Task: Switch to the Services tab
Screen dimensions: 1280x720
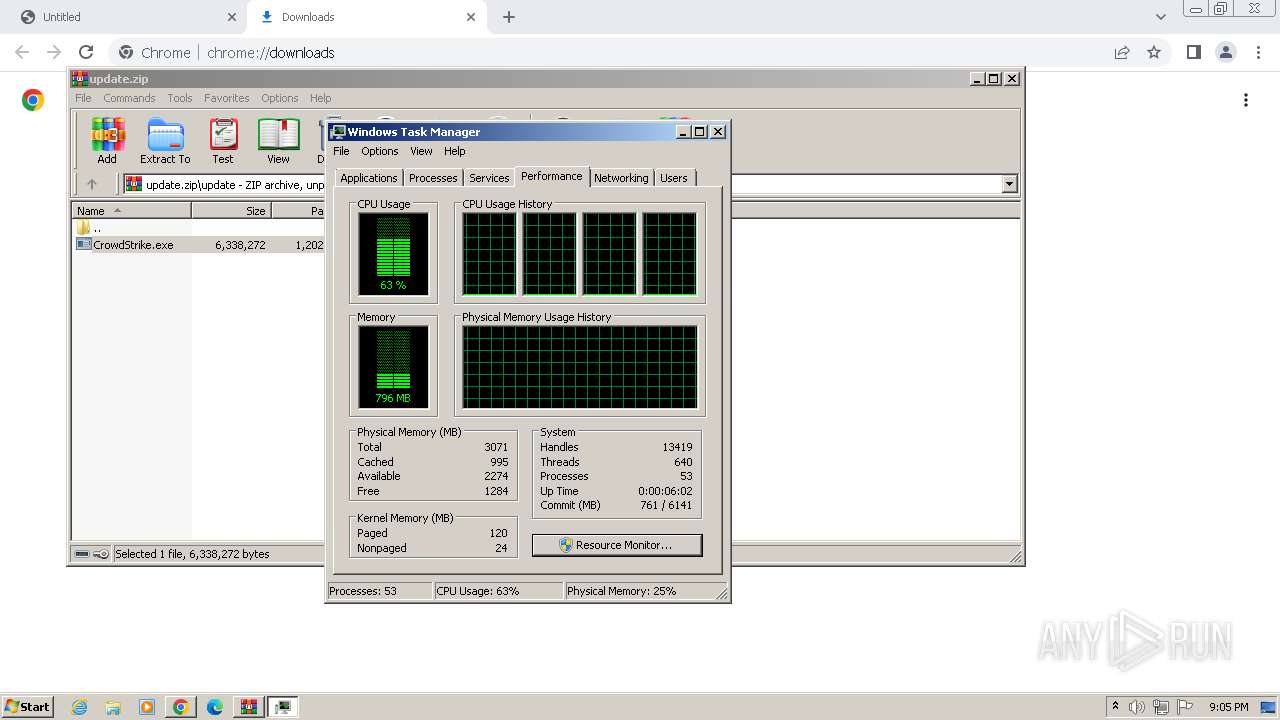Action: (x=489, y=178)
